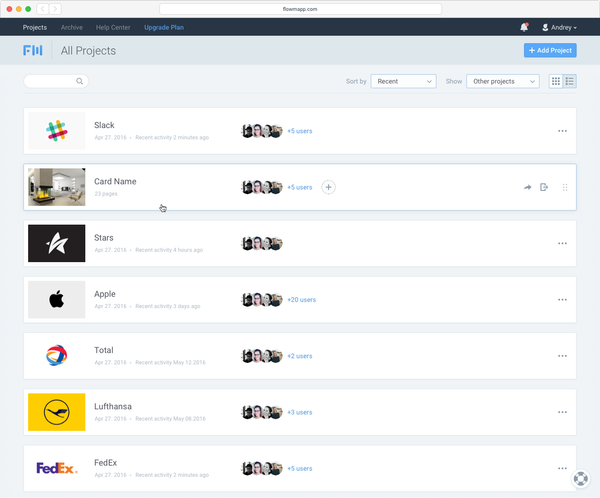Screen dimensions: 600x498
Task: Open the Card Name interior thumbnail
Action: [x=57, y=187]
